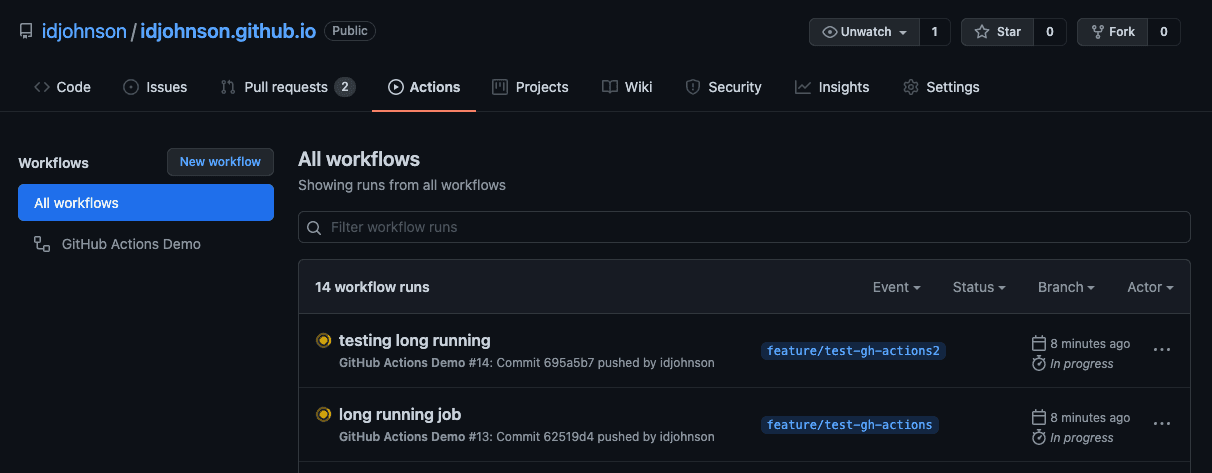Switch to the Issues tab
This screenshot has width=1212, height=473.
coord(155,87)
